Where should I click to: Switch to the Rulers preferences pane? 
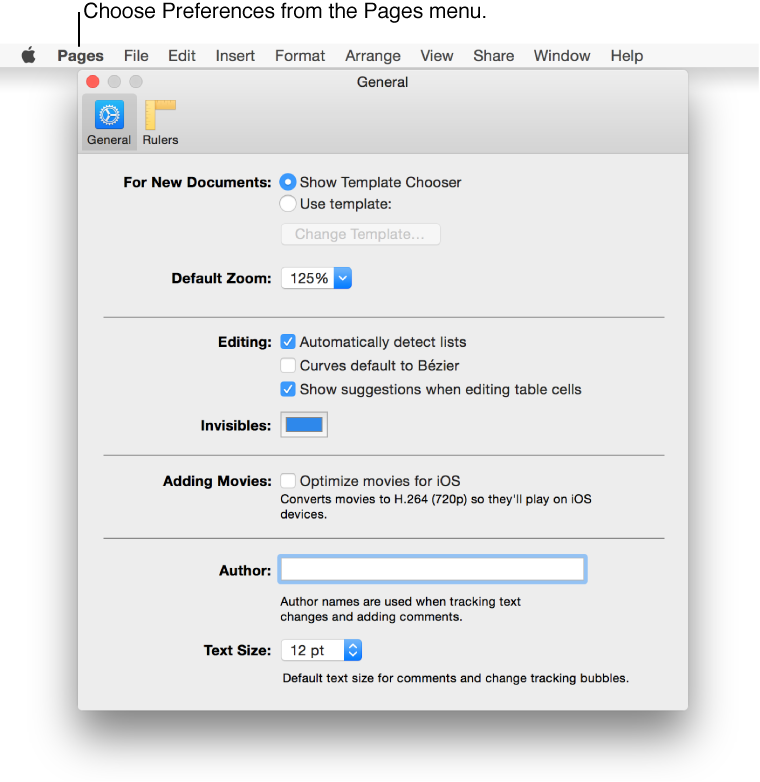click(x=160, y=122)
